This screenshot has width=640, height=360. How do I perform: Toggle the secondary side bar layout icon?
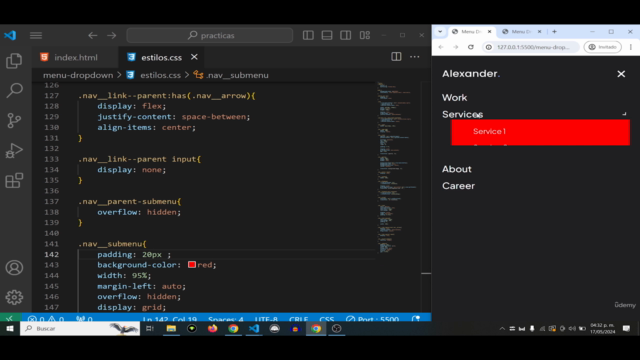click(x=346, y=36)
